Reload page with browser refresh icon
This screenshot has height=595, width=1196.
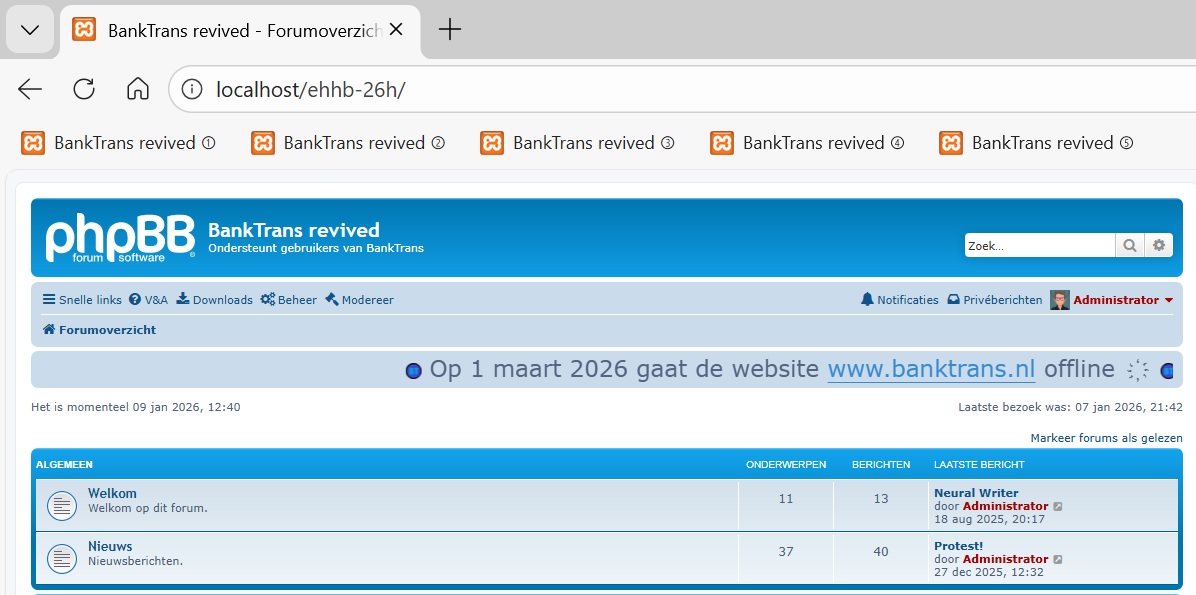(84, 89)
